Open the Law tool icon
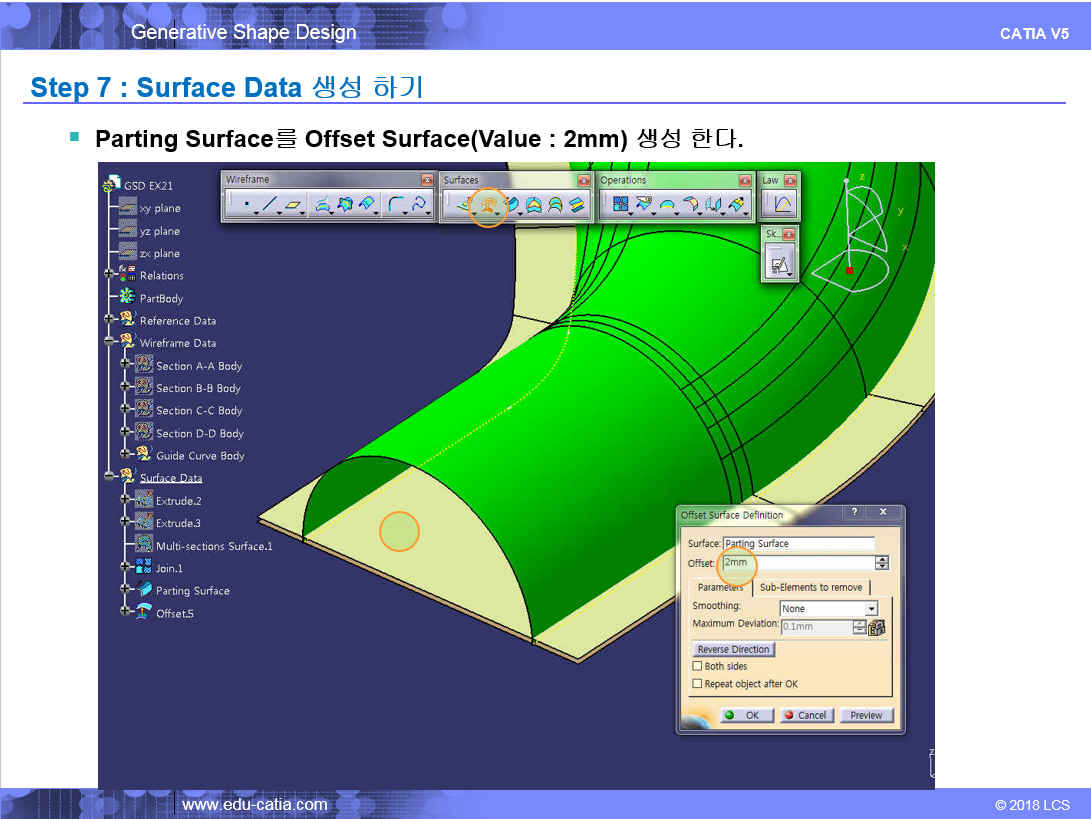Image resolution: width=1091 pixels, height=819 pixels. click(x=781, y=205)
